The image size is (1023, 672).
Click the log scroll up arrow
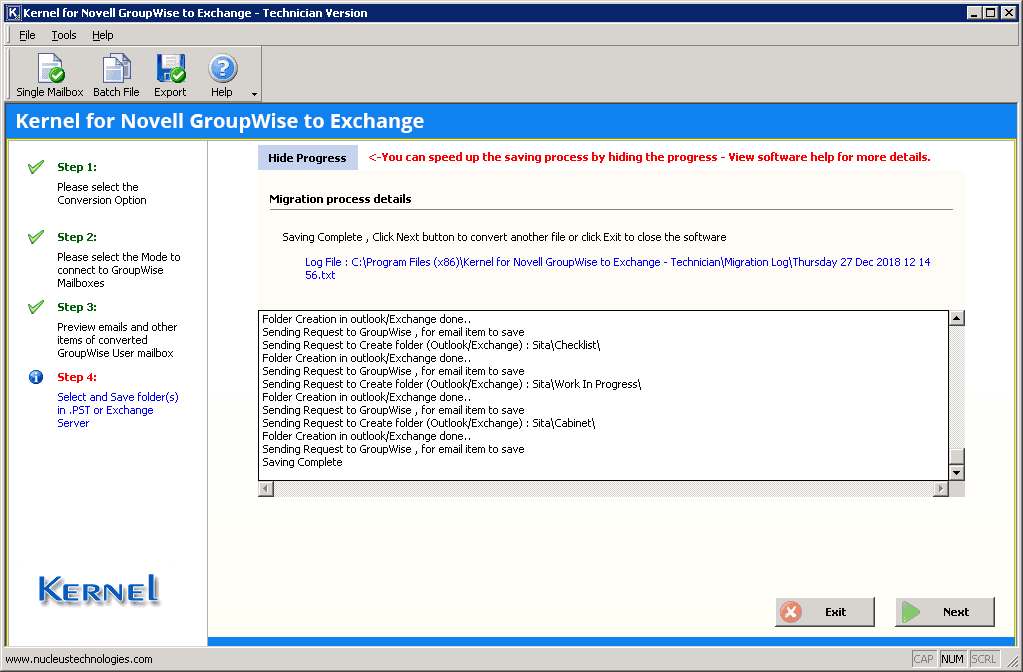click(x=956, y=318)
